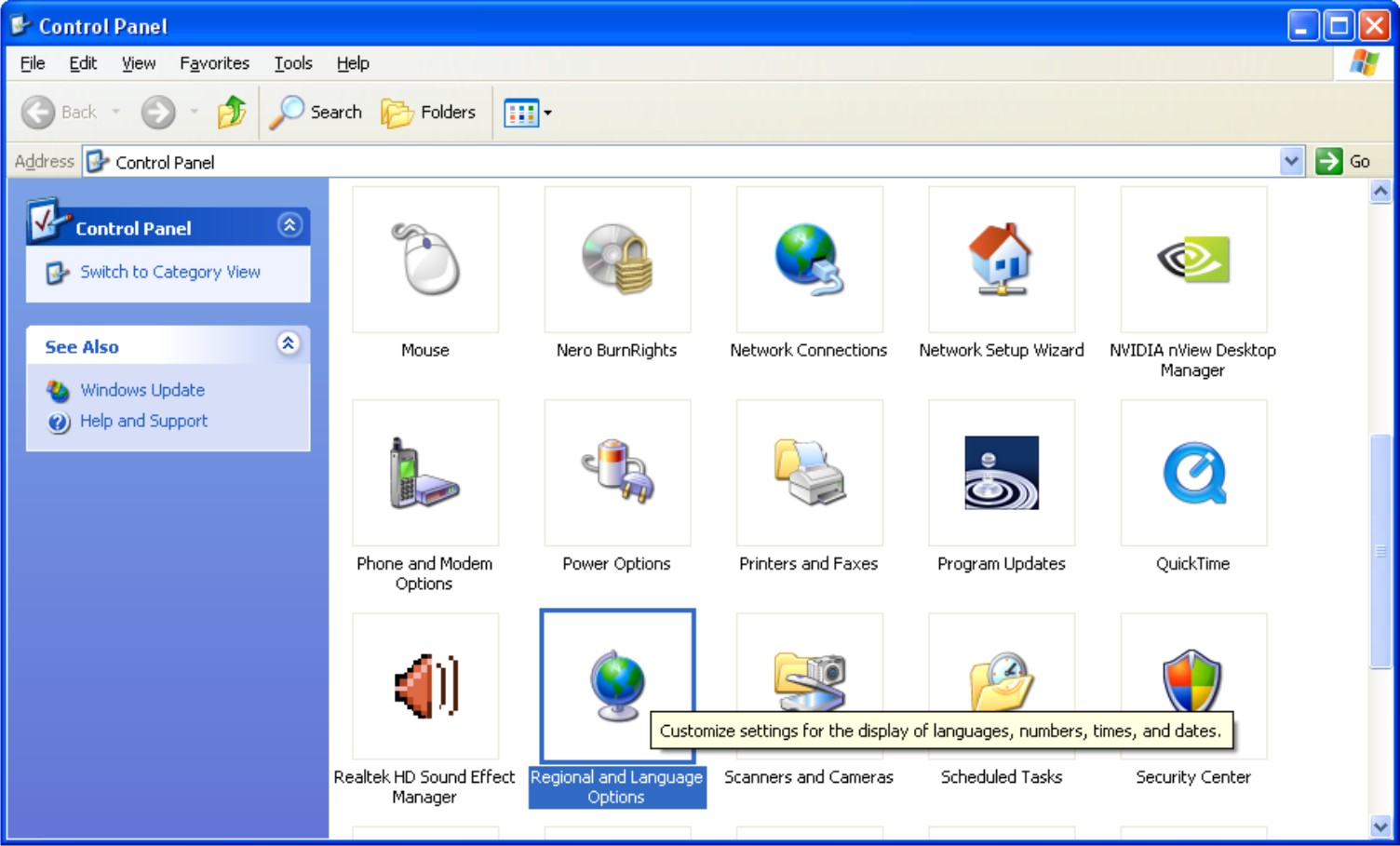Image resolution: width=1400 pixels, height=846 pixels.
Task: Open NVIDIA nView Desktop Manager icon
Action: tap(1193, 260)
